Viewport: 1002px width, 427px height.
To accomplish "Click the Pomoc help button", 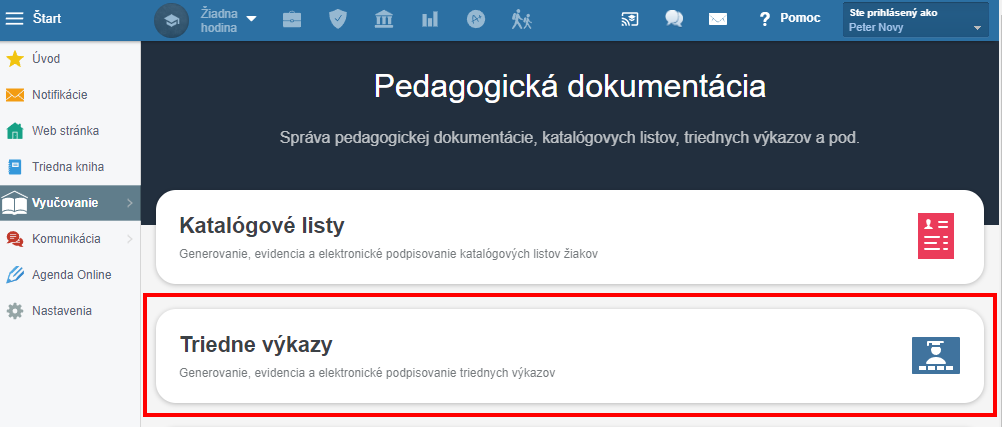I will pos(790,19).
